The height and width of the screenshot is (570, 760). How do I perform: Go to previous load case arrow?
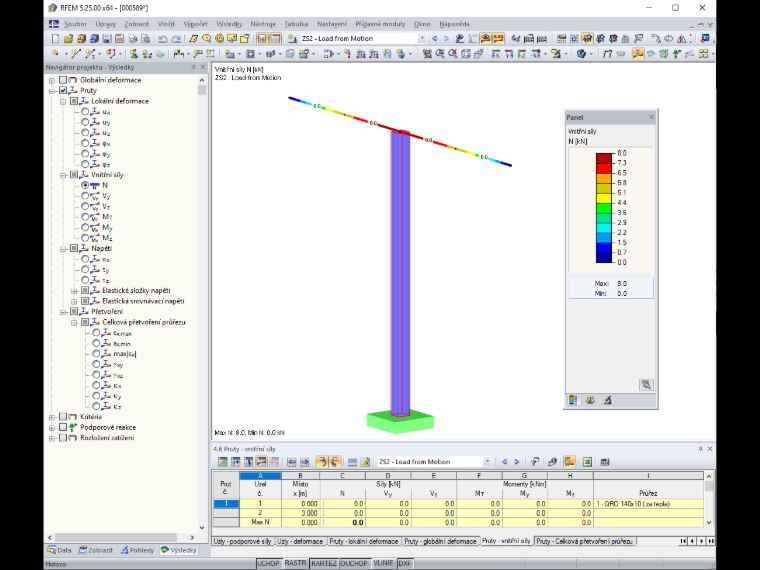point(434,38)
